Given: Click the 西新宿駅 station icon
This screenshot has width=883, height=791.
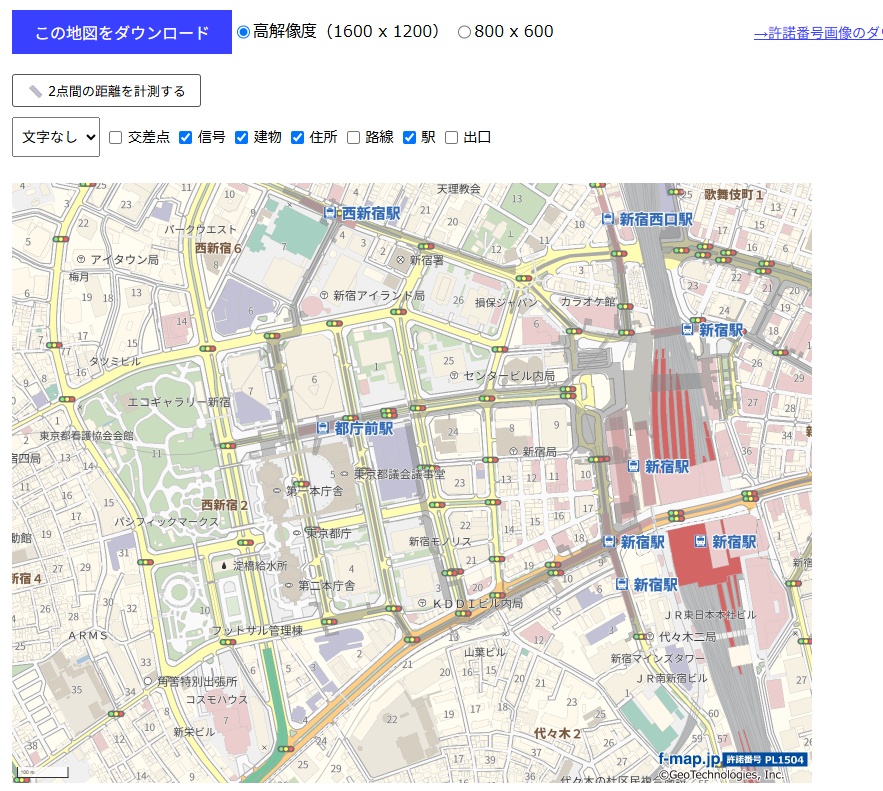Looking at the screenshot, I should point(330,213).
